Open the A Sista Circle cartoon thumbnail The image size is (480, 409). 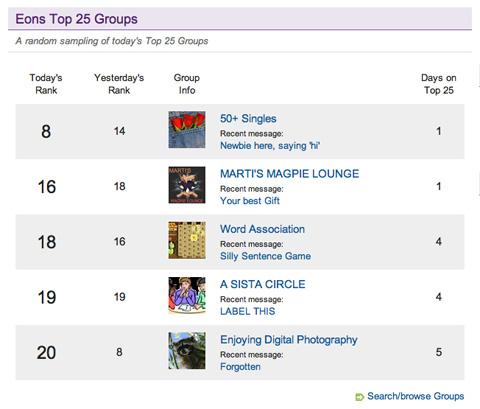coord(187,296)
